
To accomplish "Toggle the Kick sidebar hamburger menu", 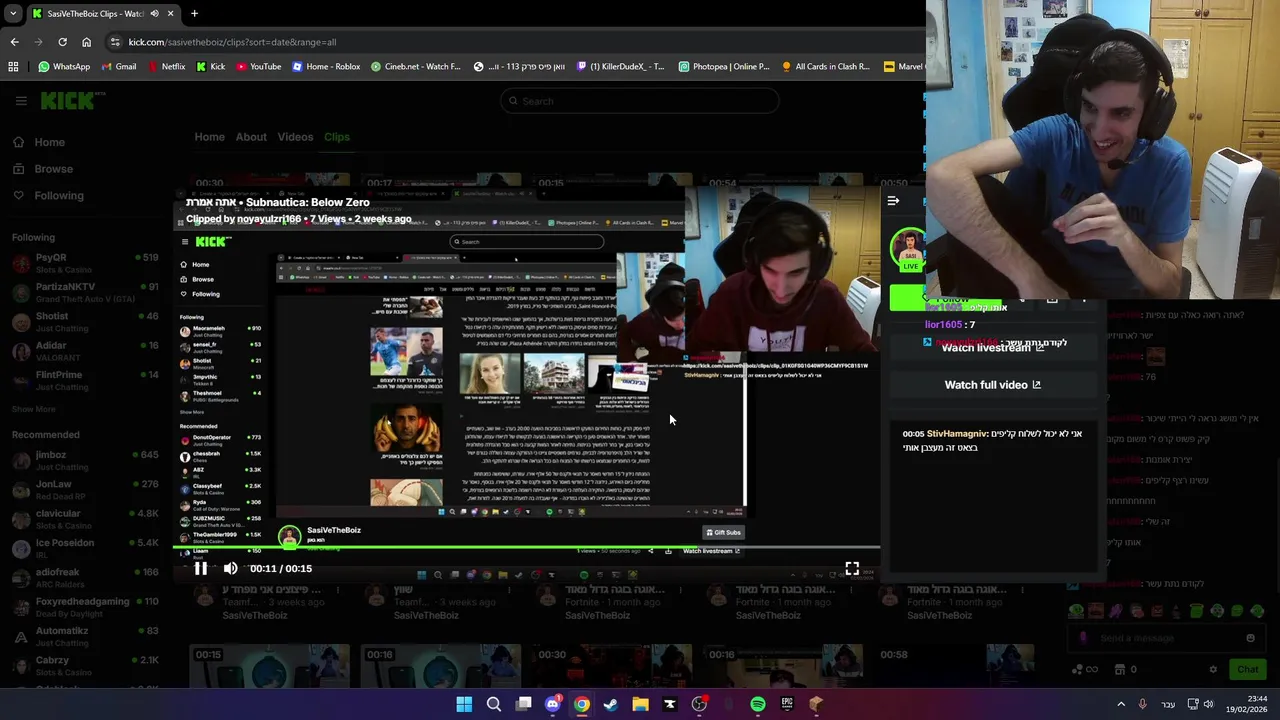I will pyautogui.click(x=21, y=101).
